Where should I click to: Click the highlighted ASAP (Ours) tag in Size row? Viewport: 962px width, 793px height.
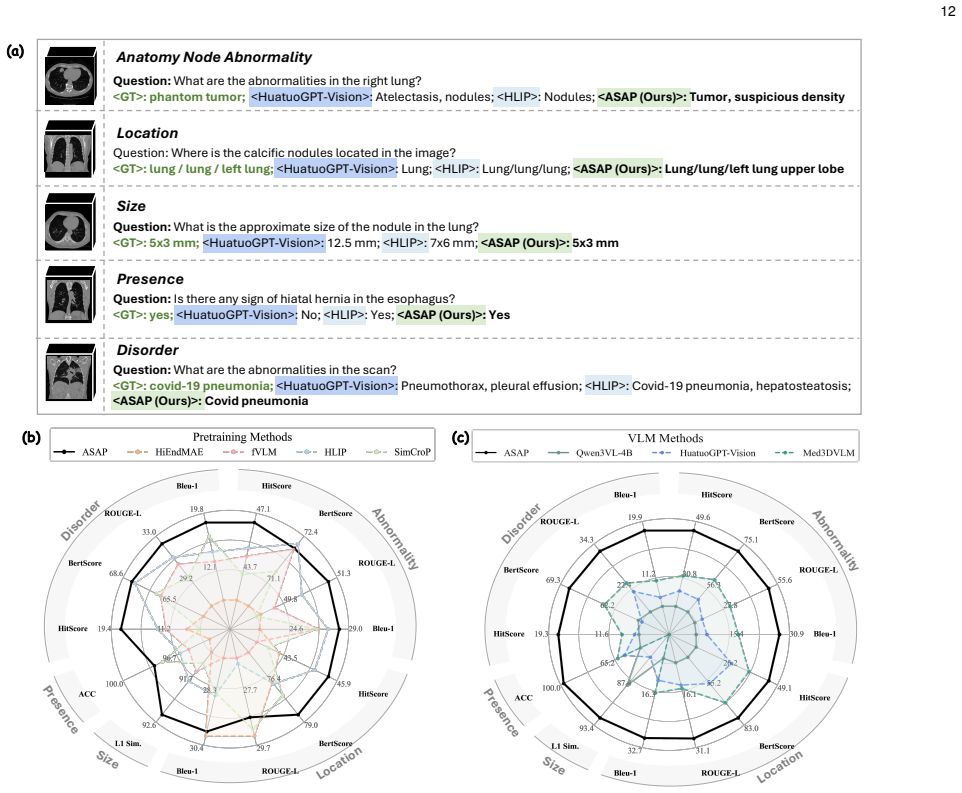[525, 243]
